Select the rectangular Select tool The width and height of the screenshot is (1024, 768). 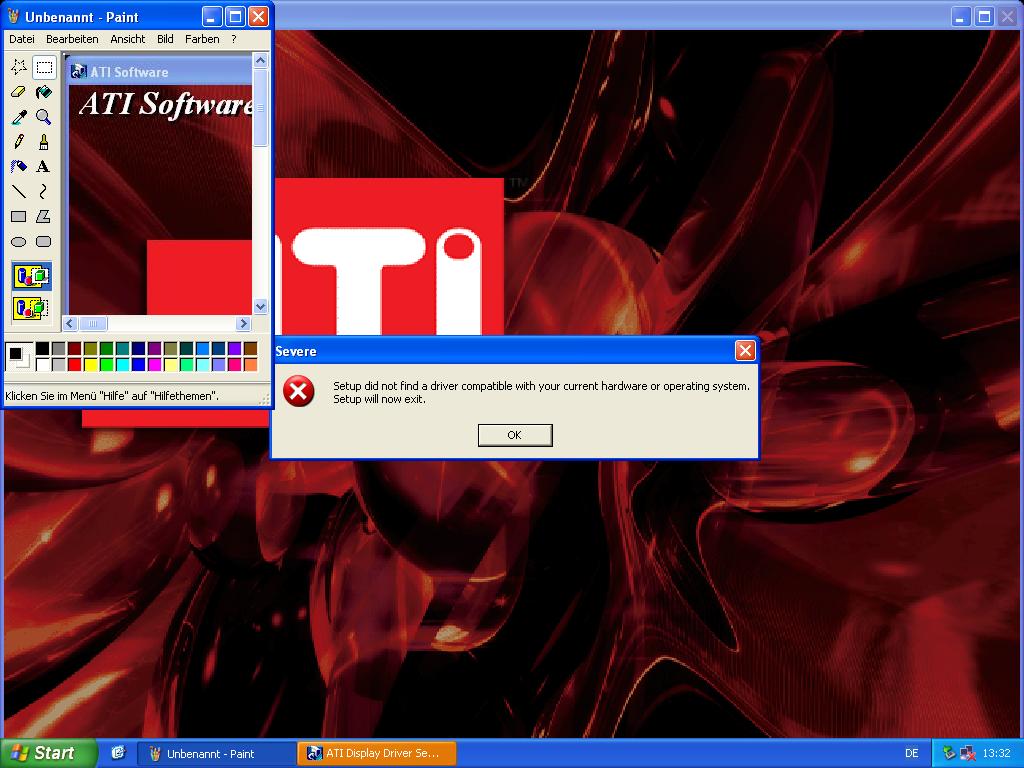point(44,67)
